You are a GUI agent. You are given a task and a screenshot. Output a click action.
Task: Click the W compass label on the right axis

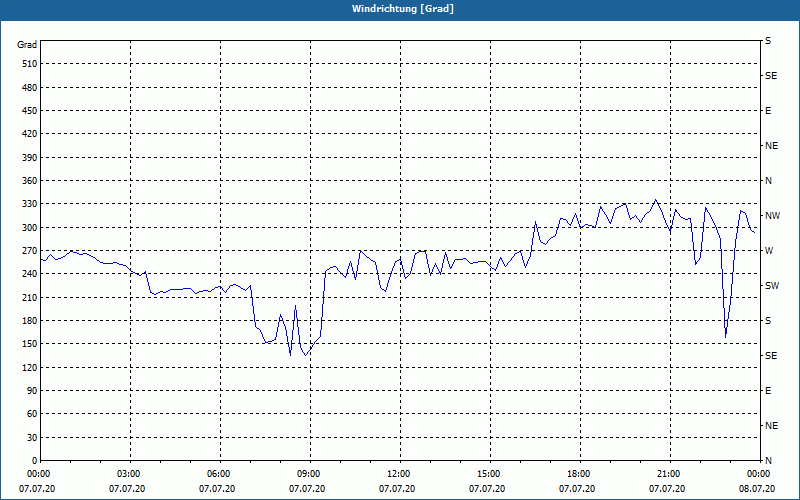click(769, 251)
